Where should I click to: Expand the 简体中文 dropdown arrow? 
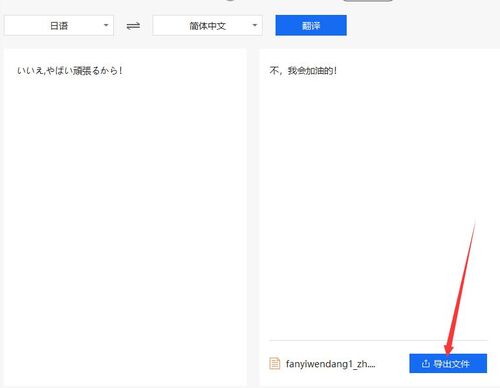255,25
